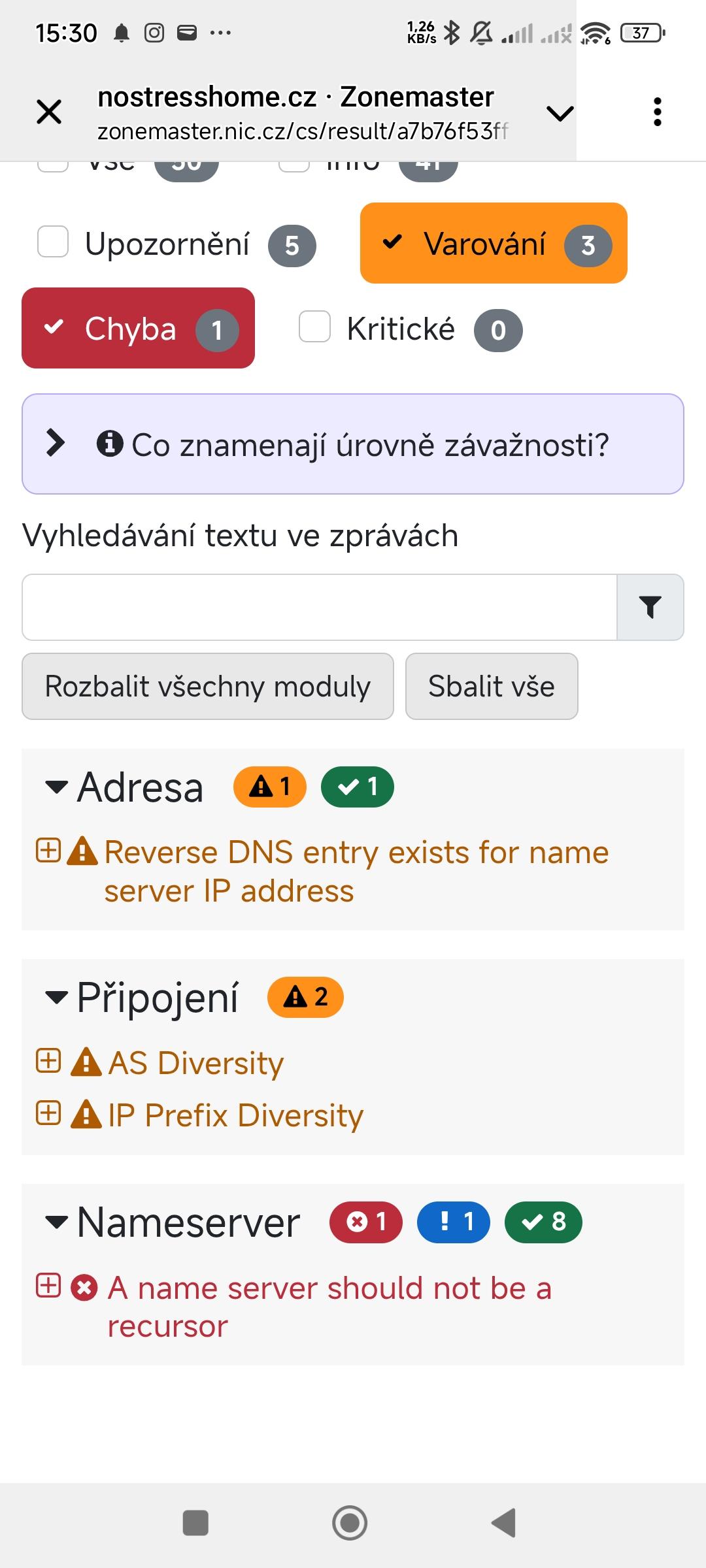Tap the Android recent apps square

tap(195, 1523)
